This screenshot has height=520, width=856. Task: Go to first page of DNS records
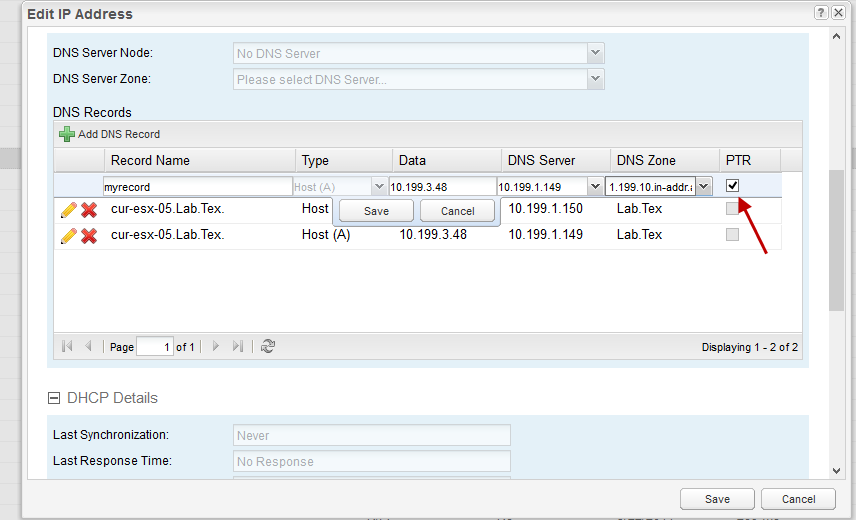(67, 346)
